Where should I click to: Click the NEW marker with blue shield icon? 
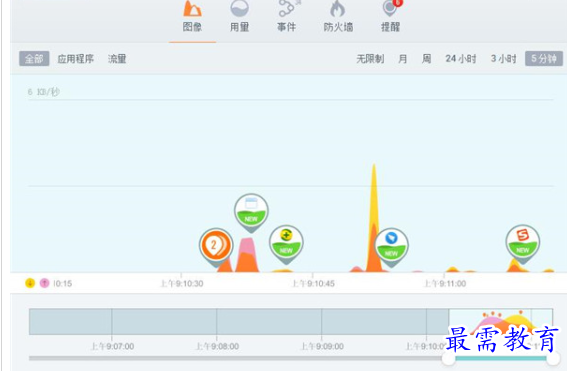tap(391, 246)
